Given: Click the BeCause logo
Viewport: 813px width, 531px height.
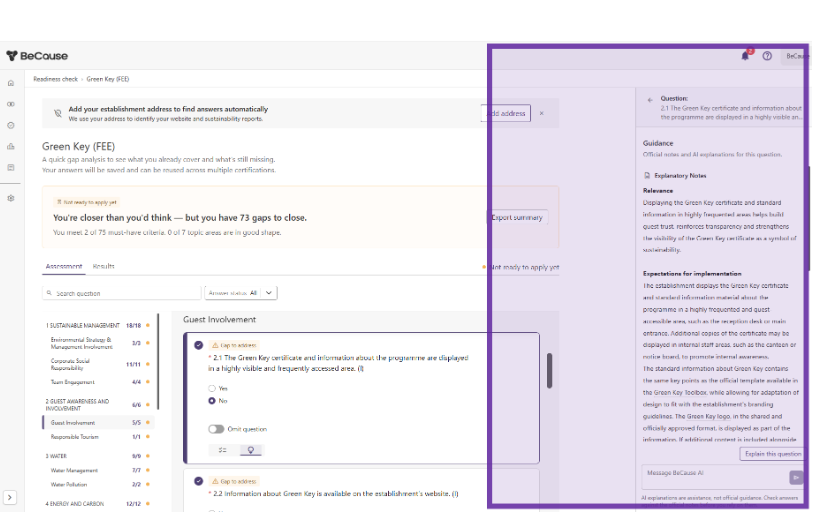Looking at the screenshot, I should click(37, 56).
